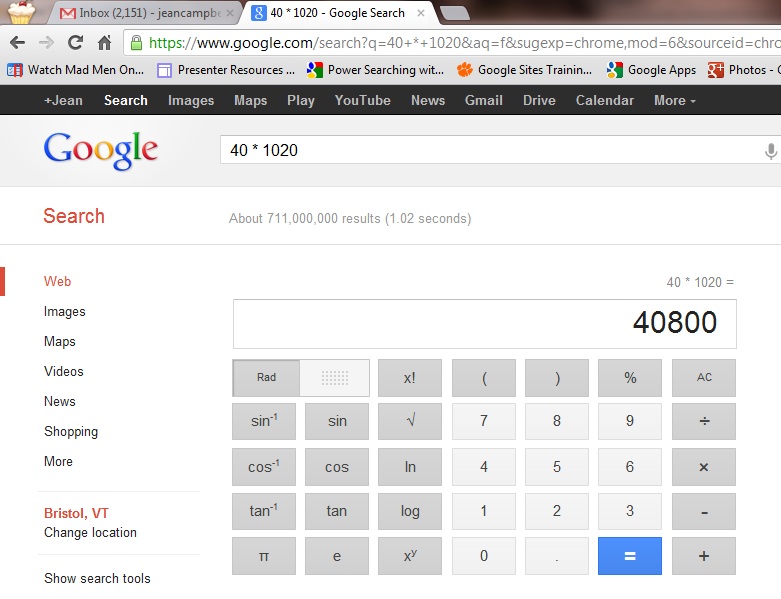Clear calculator with AC key

pyautogui.click(x=704, y=377)
